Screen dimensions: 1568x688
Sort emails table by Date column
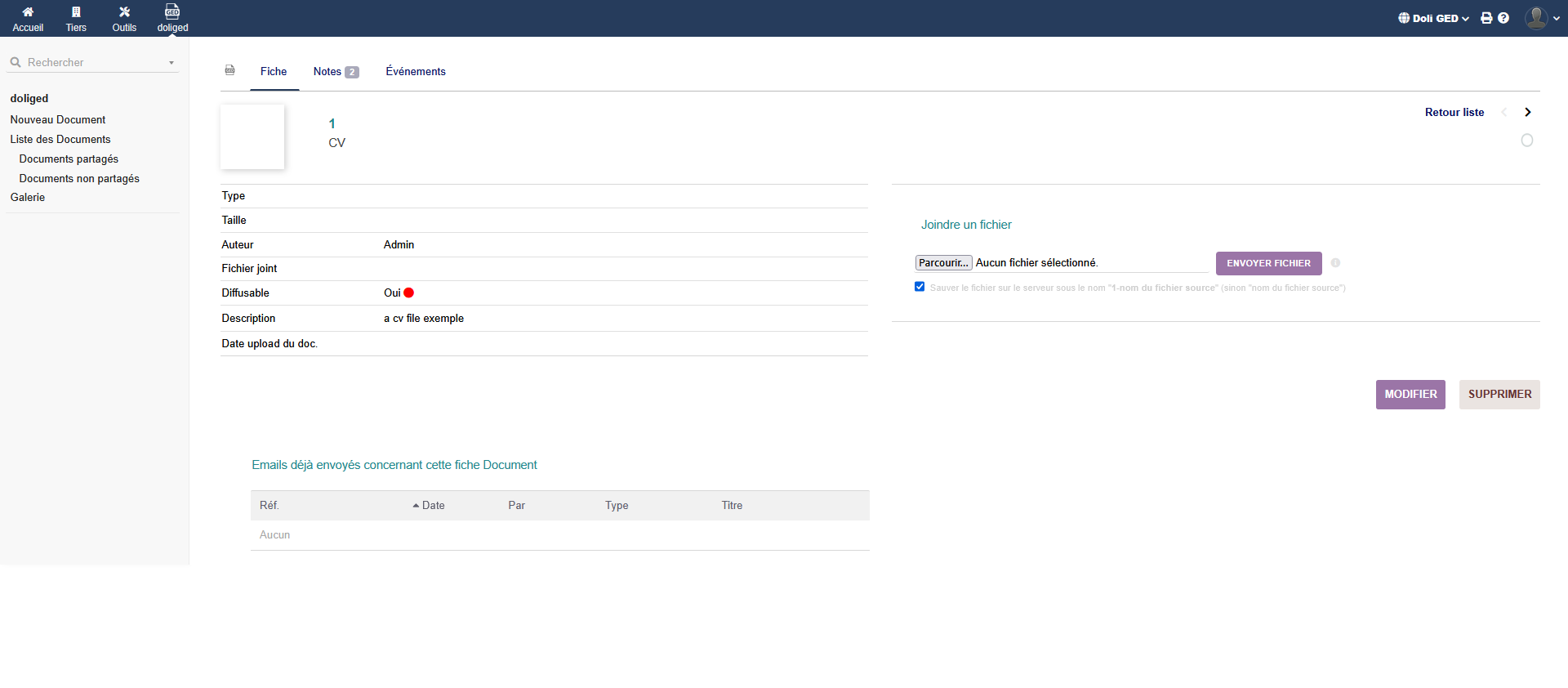pyautogui.click(x=433, y=506)
